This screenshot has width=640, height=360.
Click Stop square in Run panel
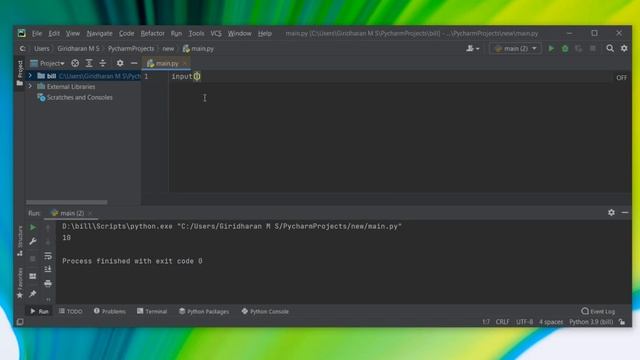33,259
